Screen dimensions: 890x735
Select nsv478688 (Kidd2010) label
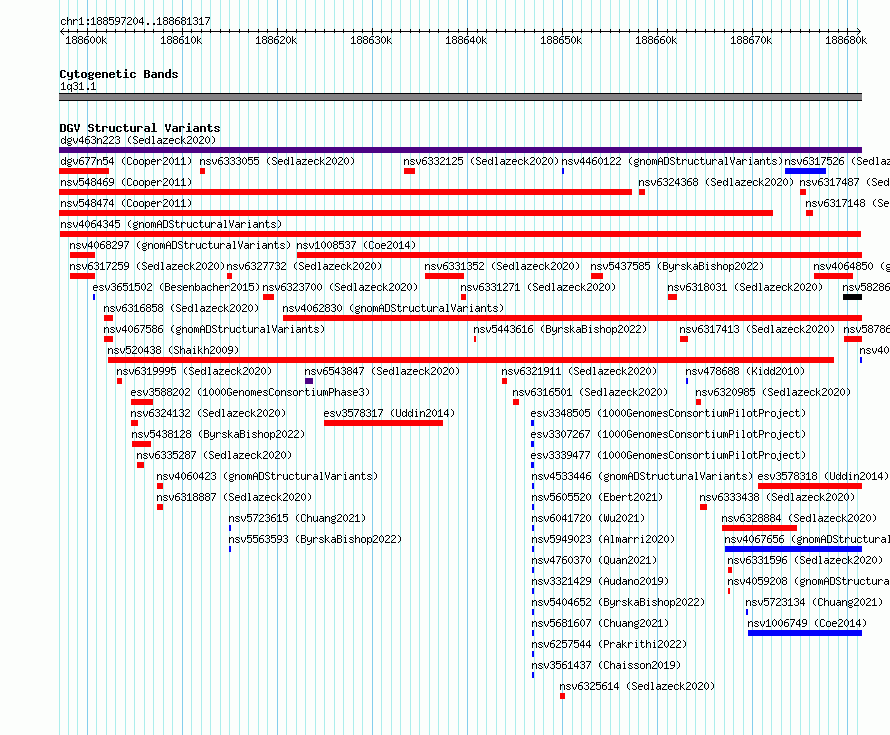click(745, 371)
